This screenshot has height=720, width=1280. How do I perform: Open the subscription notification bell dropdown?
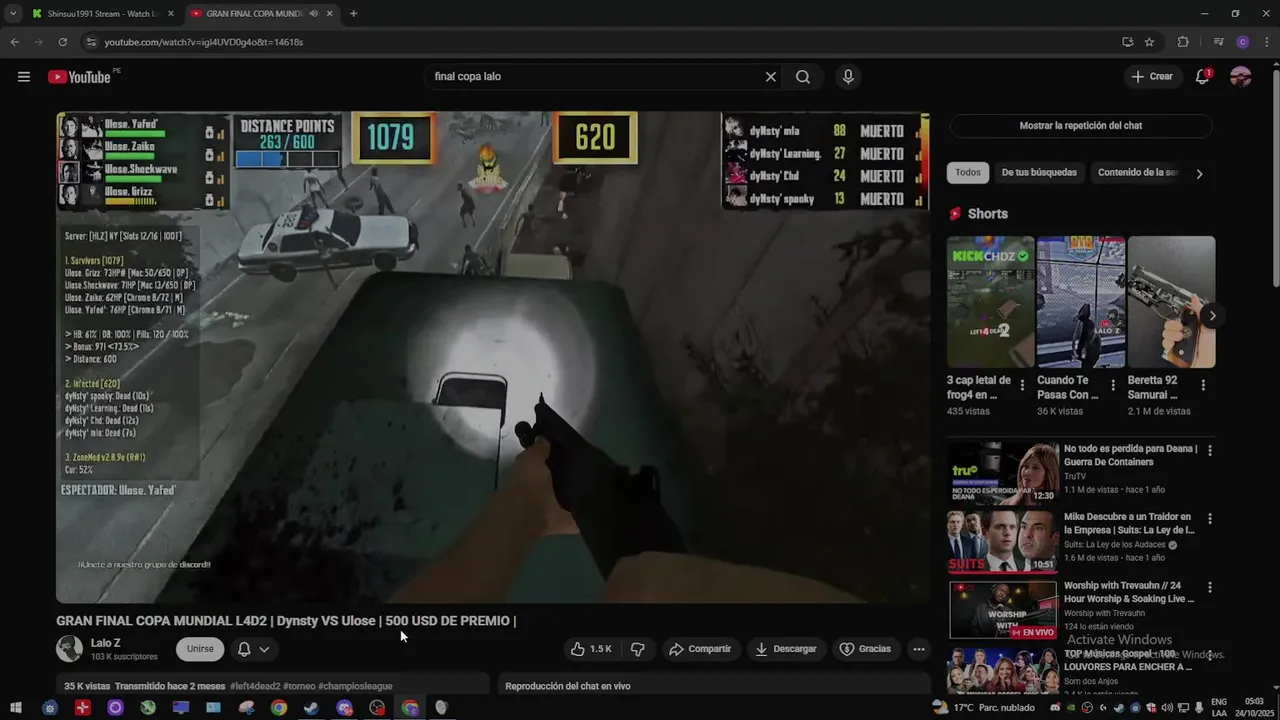click(253, 649)
